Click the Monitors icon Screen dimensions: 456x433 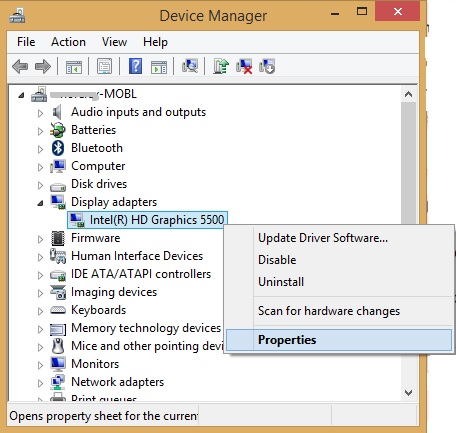(58, 364)
